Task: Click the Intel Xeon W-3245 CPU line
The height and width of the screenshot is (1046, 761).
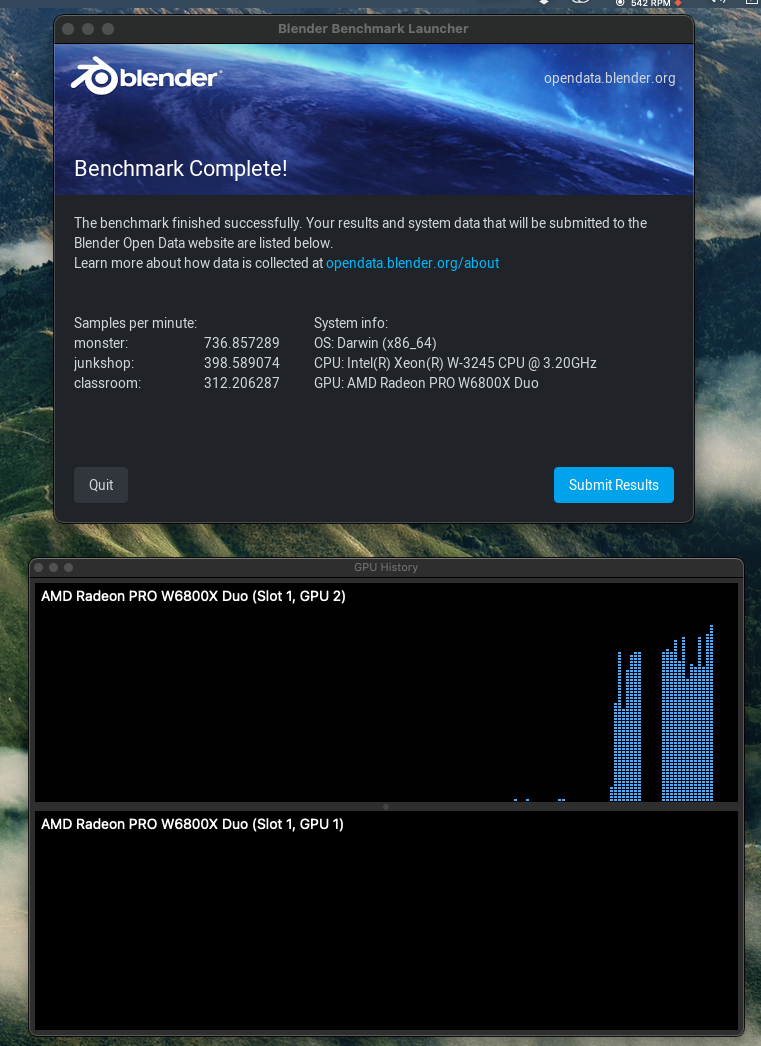Action: pyautogui.click(x=455, y=363)
